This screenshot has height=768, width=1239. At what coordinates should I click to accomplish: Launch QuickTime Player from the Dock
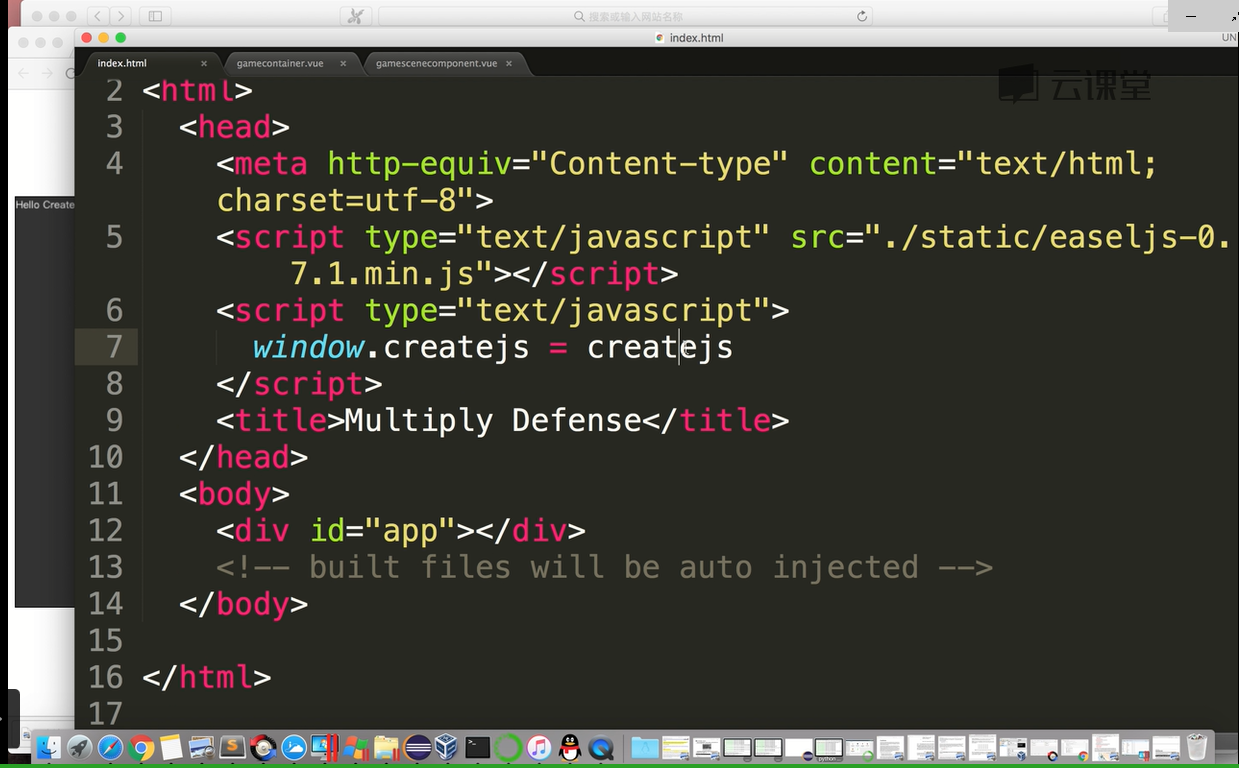(600, 747)
